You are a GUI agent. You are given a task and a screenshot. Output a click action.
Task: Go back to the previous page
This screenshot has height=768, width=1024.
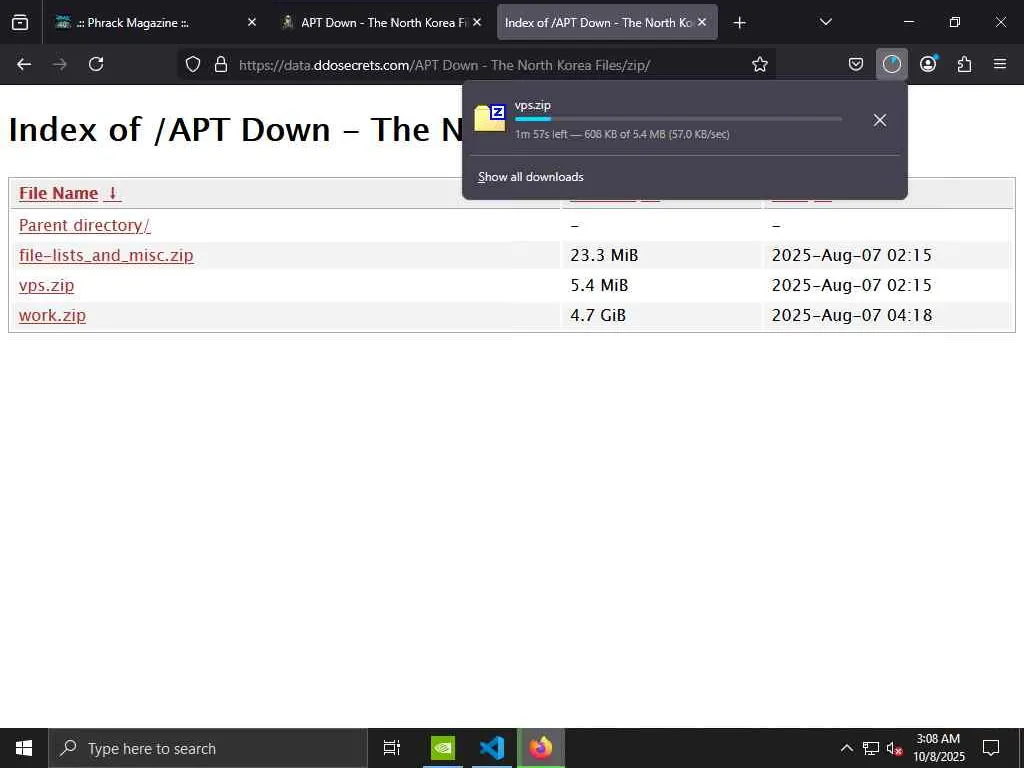click(x=24, y=64)
